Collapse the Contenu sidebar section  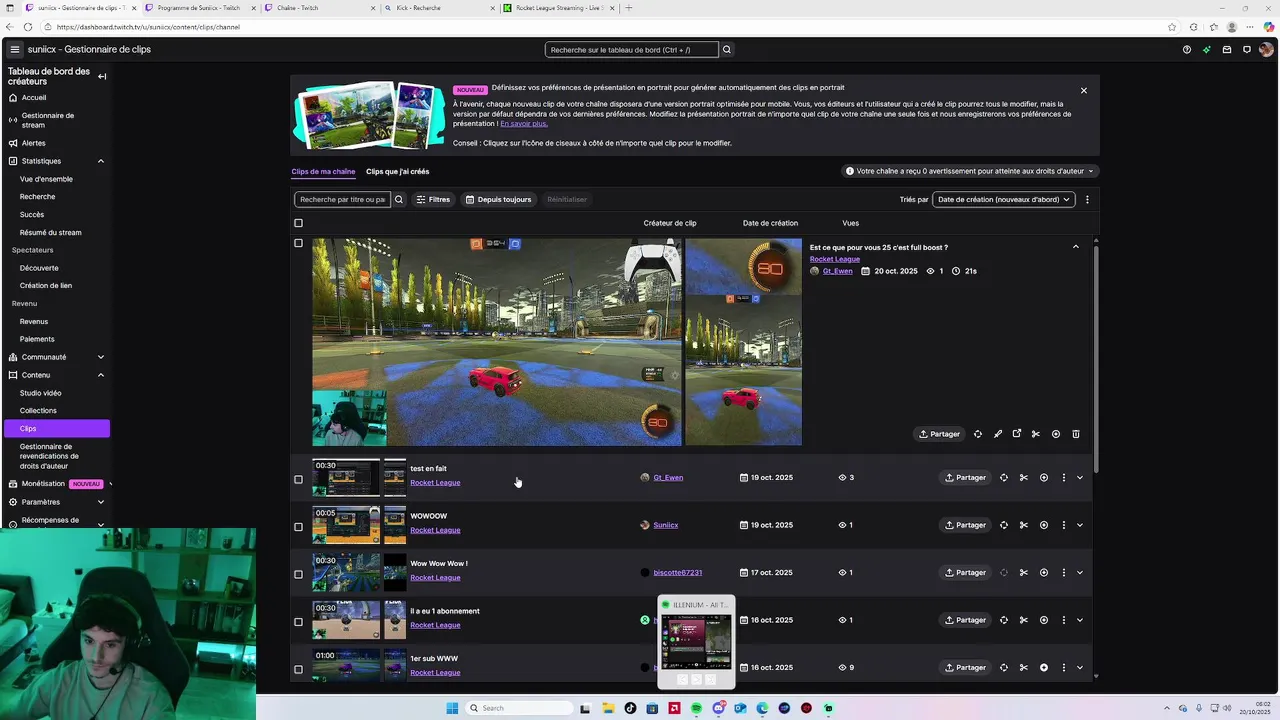point(101,375)
